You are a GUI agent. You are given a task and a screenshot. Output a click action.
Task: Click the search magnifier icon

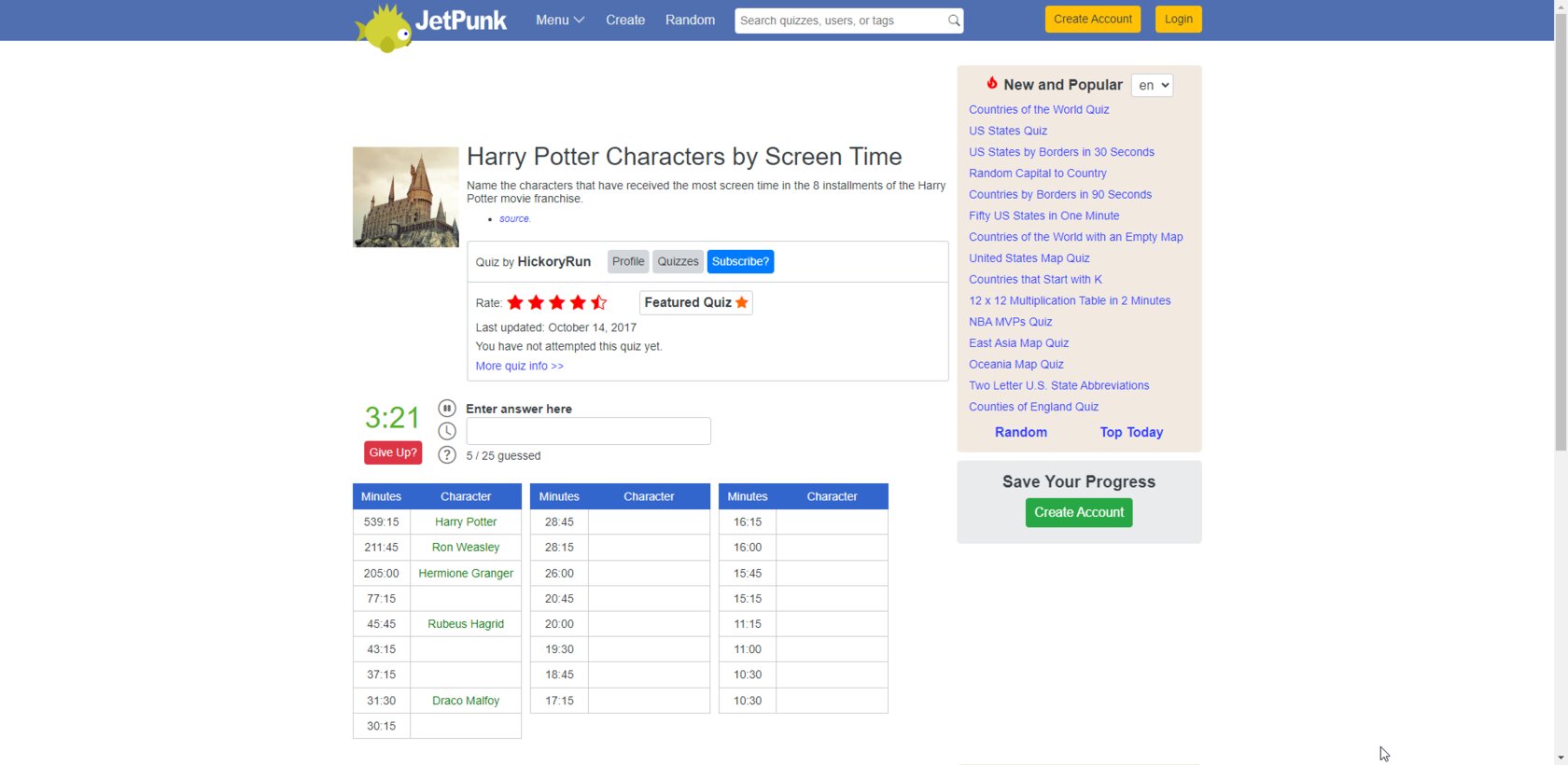tap(953, 21)
